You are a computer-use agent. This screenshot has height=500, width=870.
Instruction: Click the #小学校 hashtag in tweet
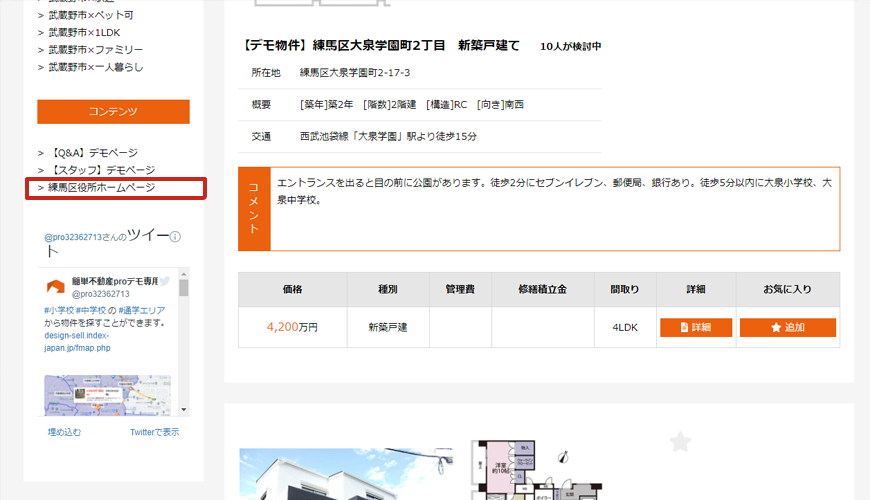pyautogui.click(x=60, y=310)
